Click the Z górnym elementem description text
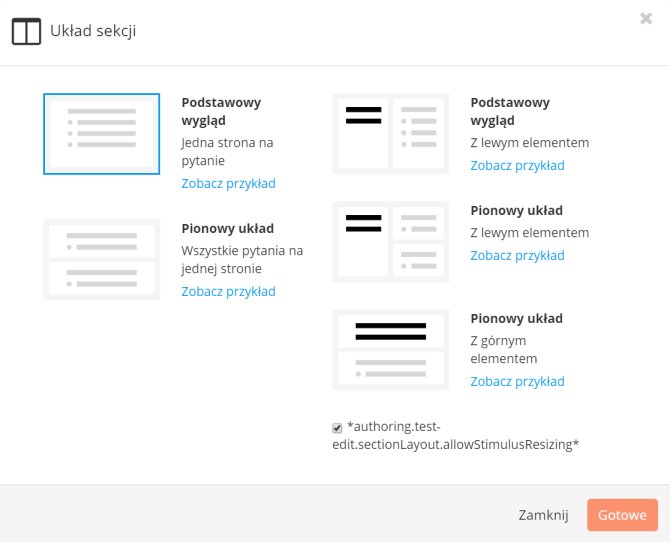670x542 pixels. click(x=503, y=350)
